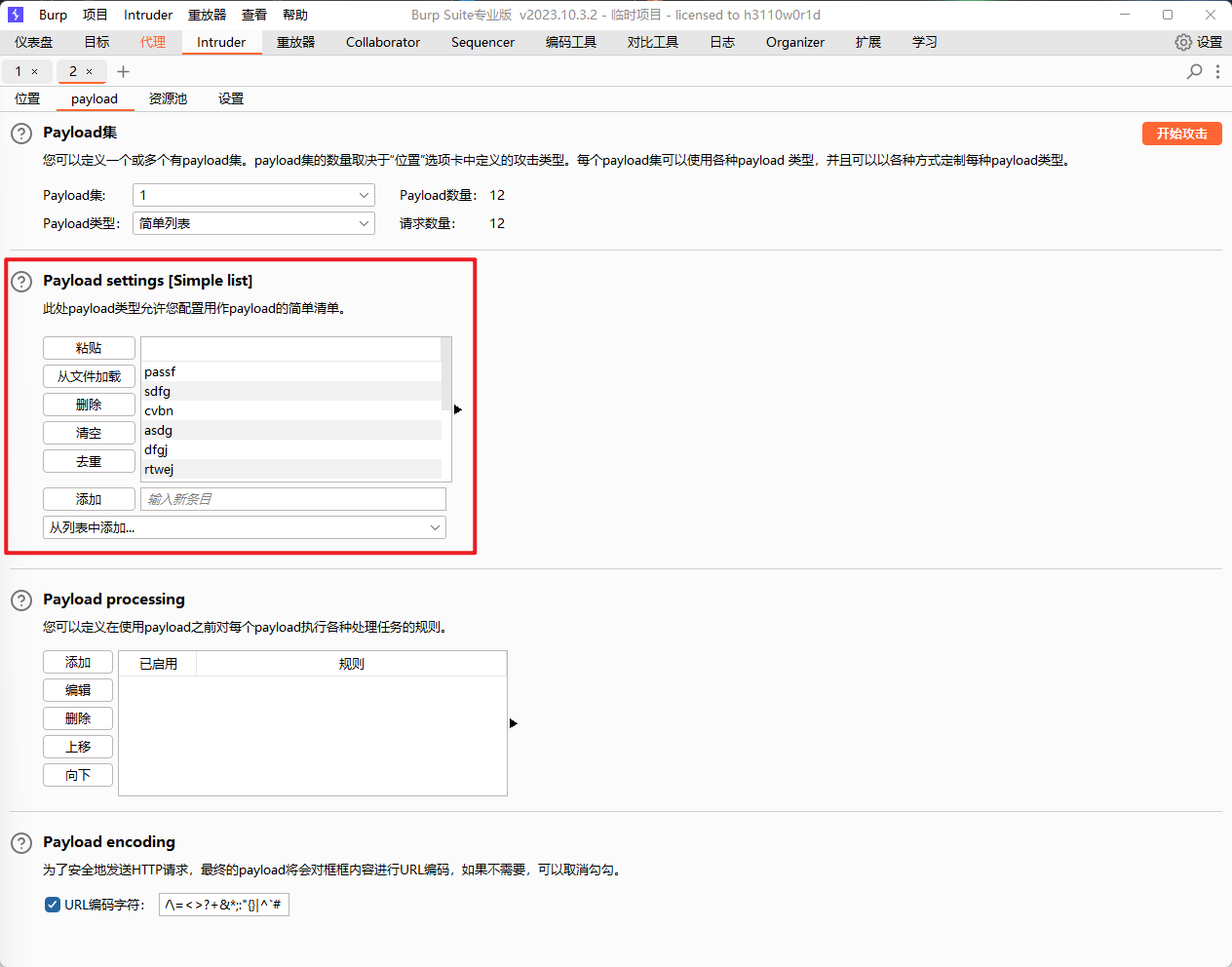The height and width of the screenshot is (967, 1232).
Task: Click the 上移 button
Action: [x=78, y=747]
